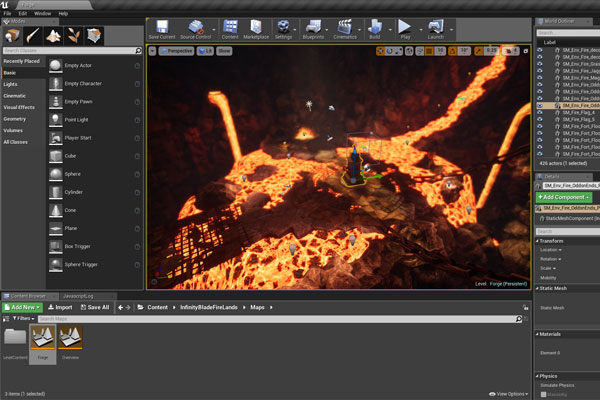The width and height of the screenshot is (600, 400).
Task: Open the Add New dropdown
Action: tap(23, 307)
